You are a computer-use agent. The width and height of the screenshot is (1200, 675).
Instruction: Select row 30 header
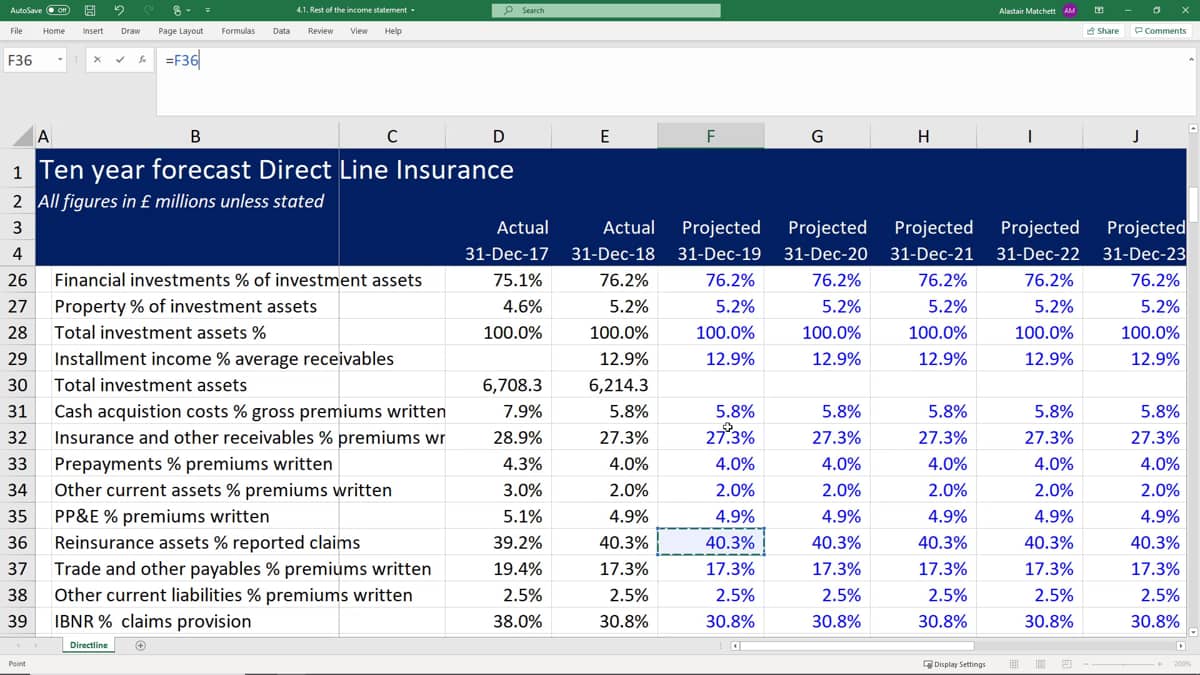[x=17, y=385]
